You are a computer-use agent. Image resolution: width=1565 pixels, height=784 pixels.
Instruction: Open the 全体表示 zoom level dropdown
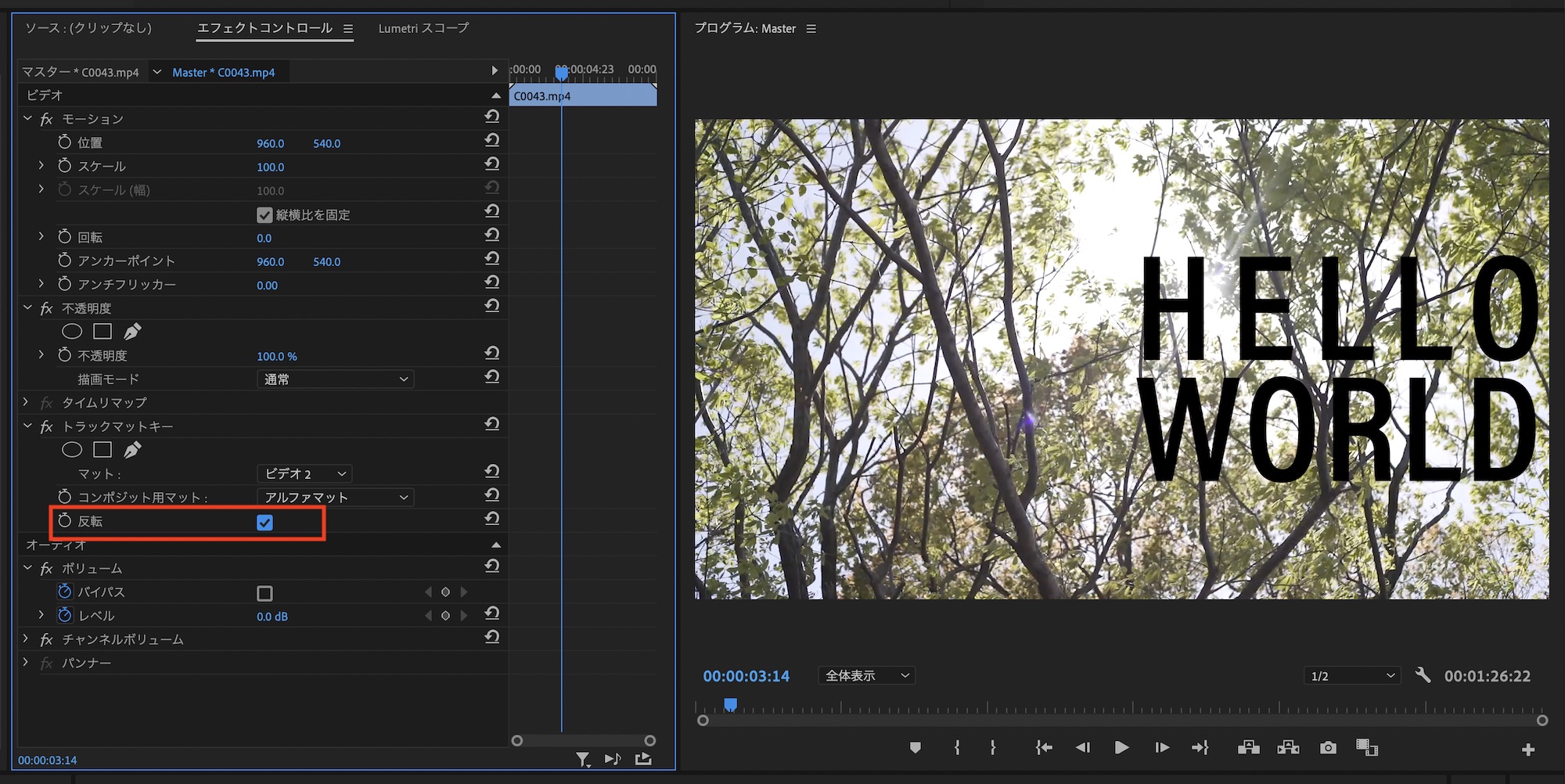[867, 676]
